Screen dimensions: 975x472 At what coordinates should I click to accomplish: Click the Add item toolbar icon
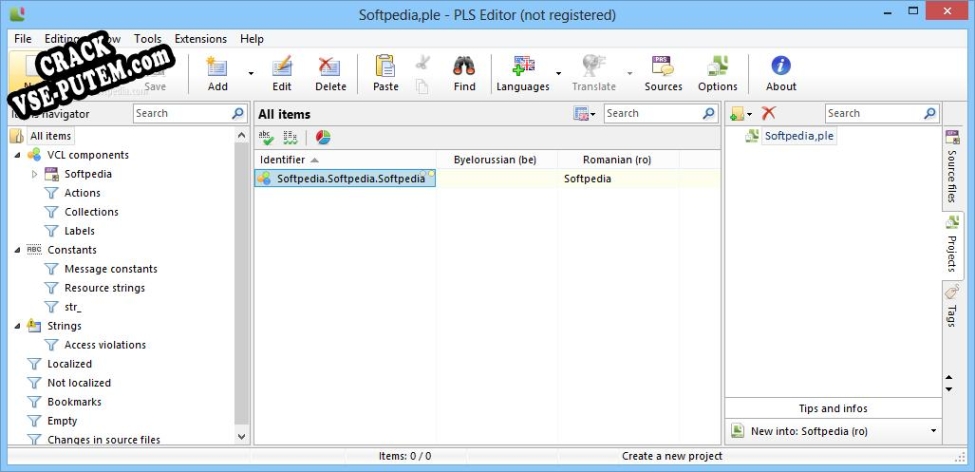[x=217, y=66]
